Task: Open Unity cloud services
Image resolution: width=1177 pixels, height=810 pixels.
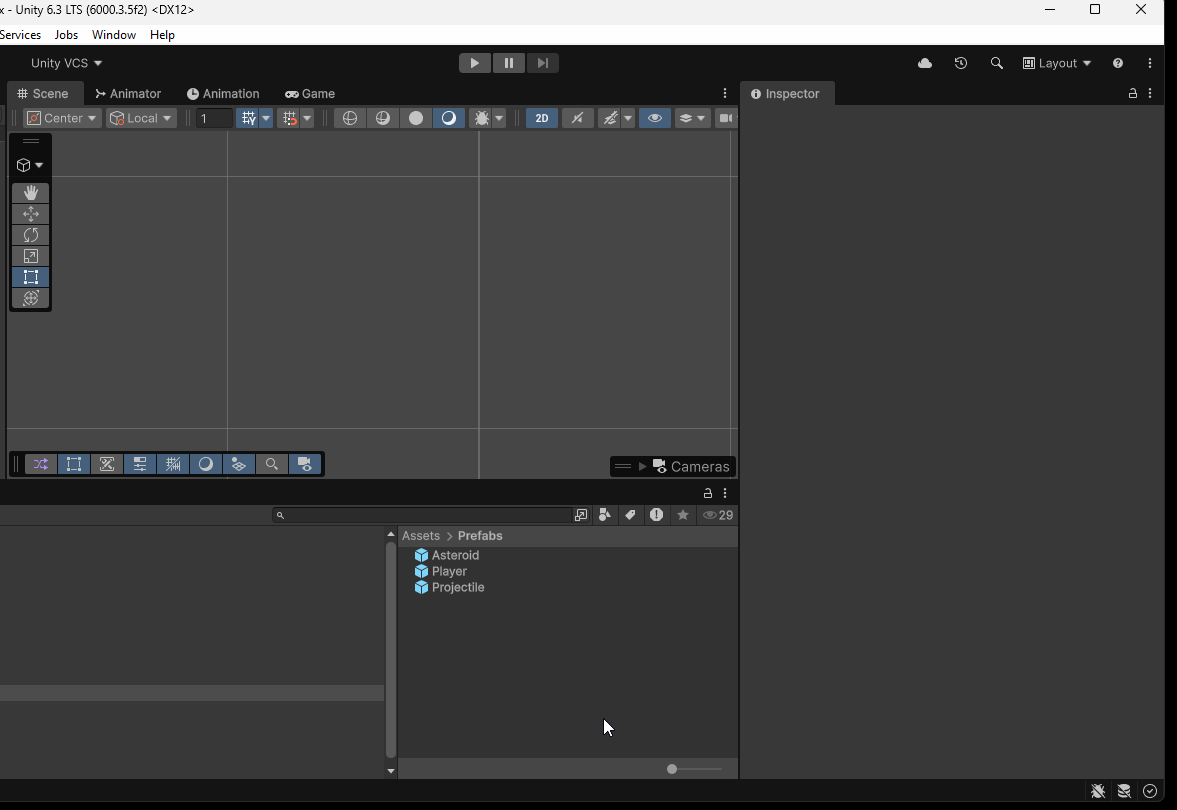Action: (x=925, y=63)
